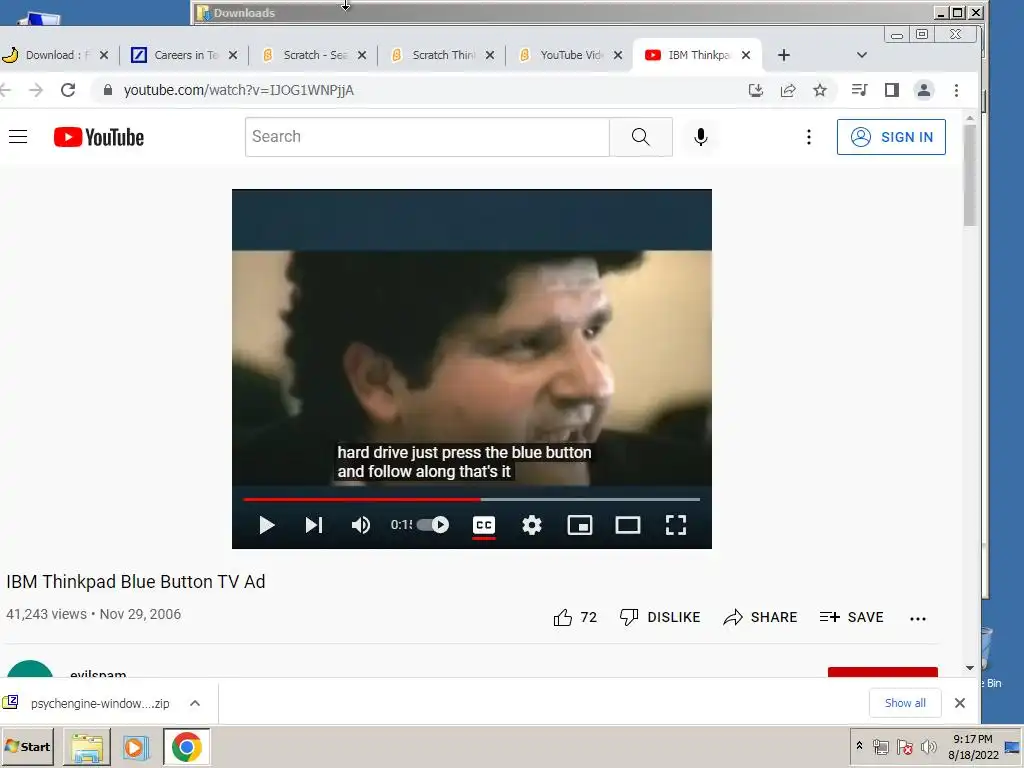Search with your voice microphone icon
Screen dimensions: 1024x768
pos(701,136)
